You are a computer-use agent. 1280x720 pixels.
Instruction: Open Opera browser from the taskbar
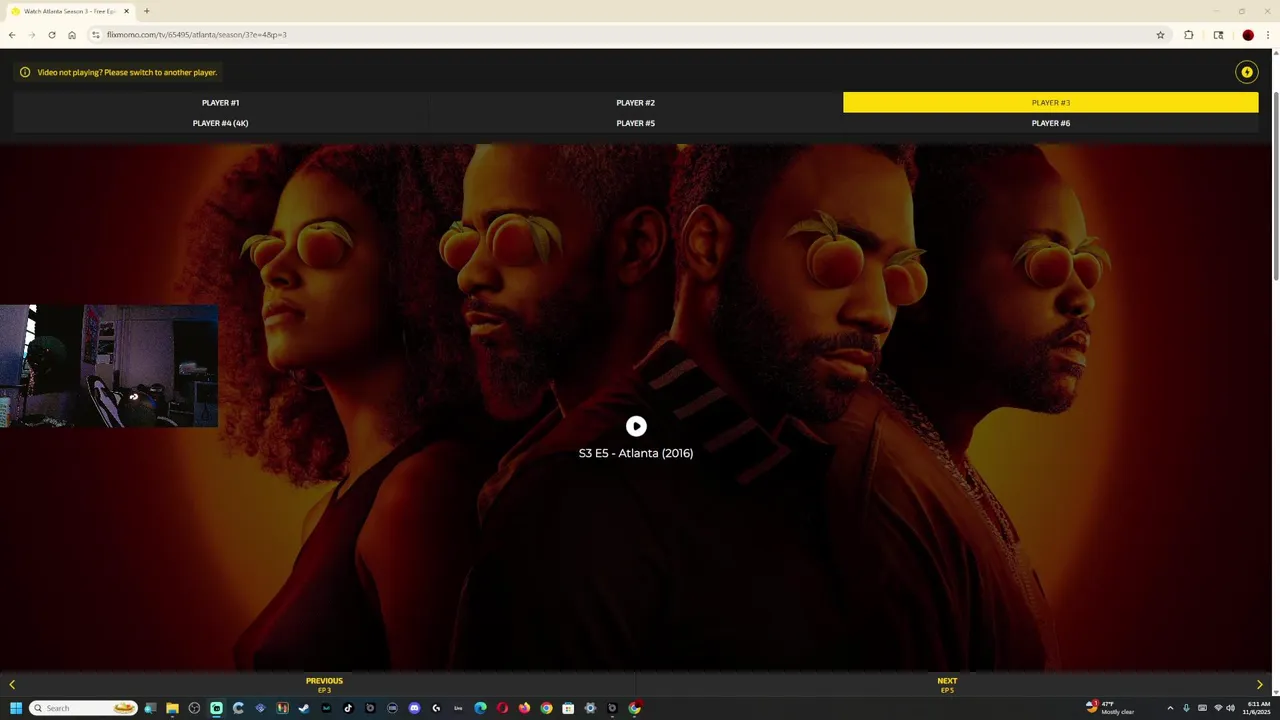(x=502, y=708)
